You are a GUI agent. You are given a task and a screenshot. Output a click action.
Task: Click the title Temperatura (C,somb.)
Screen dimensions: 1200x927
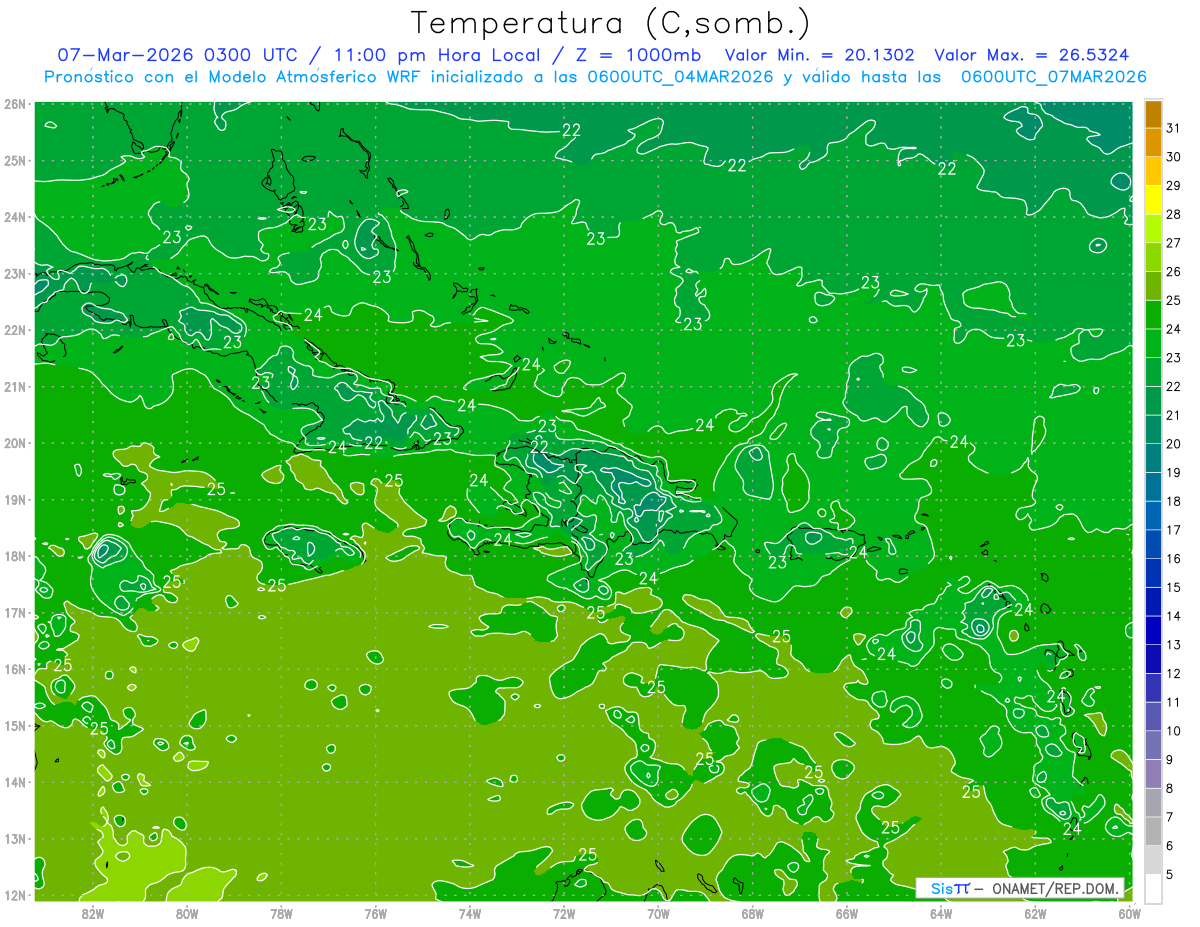(x=611, y=24)
